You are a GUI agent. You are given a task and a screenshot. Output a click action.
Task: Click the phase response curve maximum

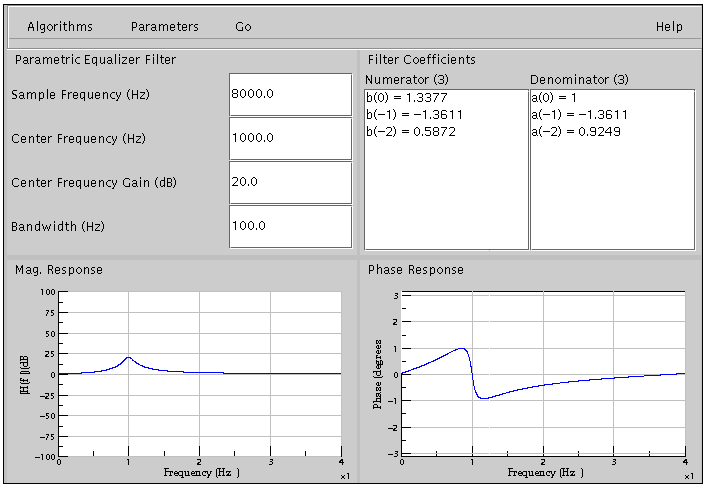click(461, 349)
